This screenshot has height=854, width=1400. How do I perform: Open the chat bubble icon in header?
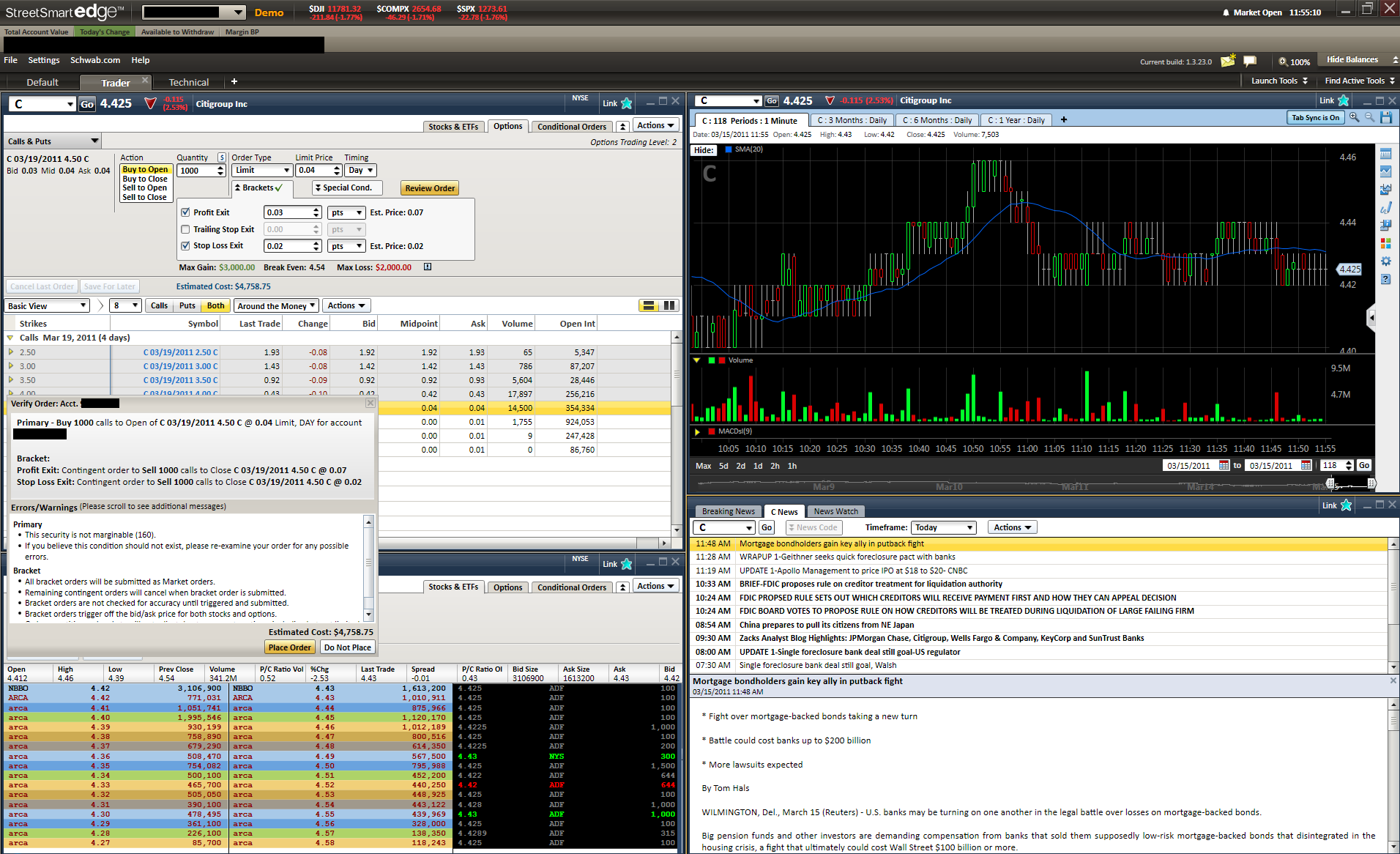click(x=1250, y=61)
